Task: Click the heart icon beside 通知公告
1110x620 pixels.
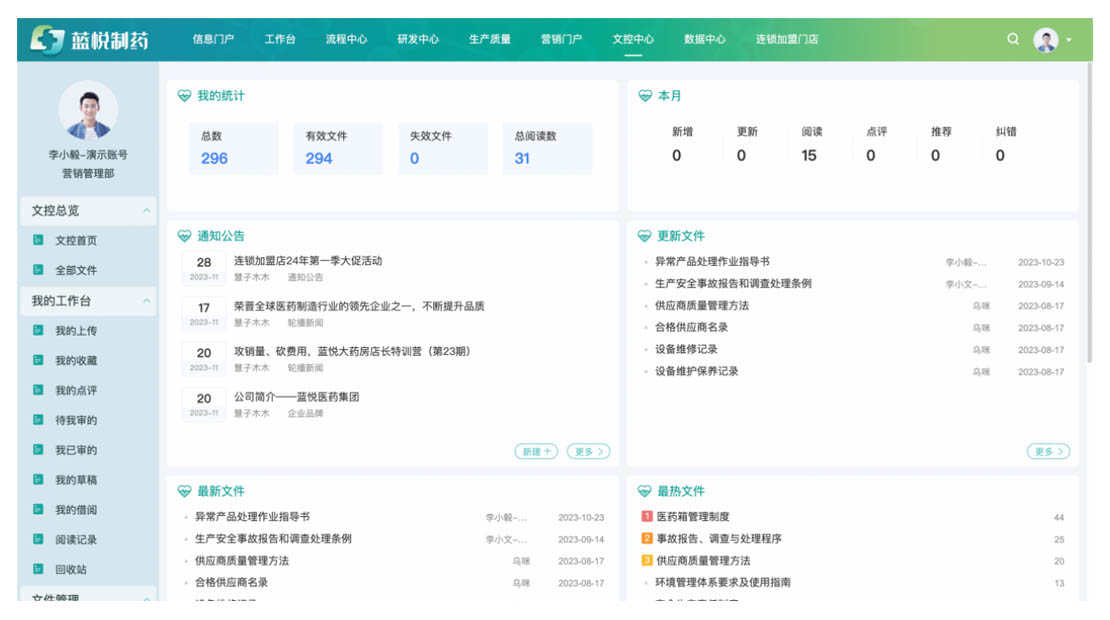Action: point(184,236)
